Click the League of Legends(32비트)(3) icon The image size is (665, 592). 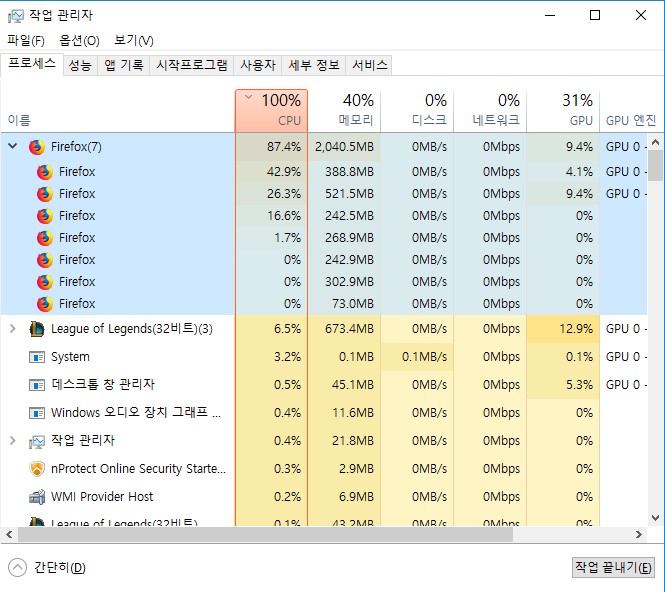point(37,329)
